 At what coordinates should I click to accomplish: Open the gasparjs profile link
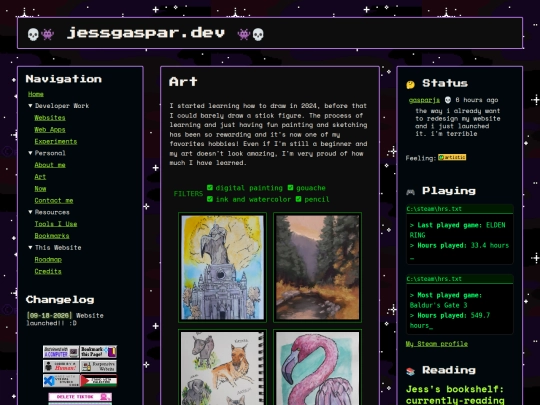coord(424,100)
